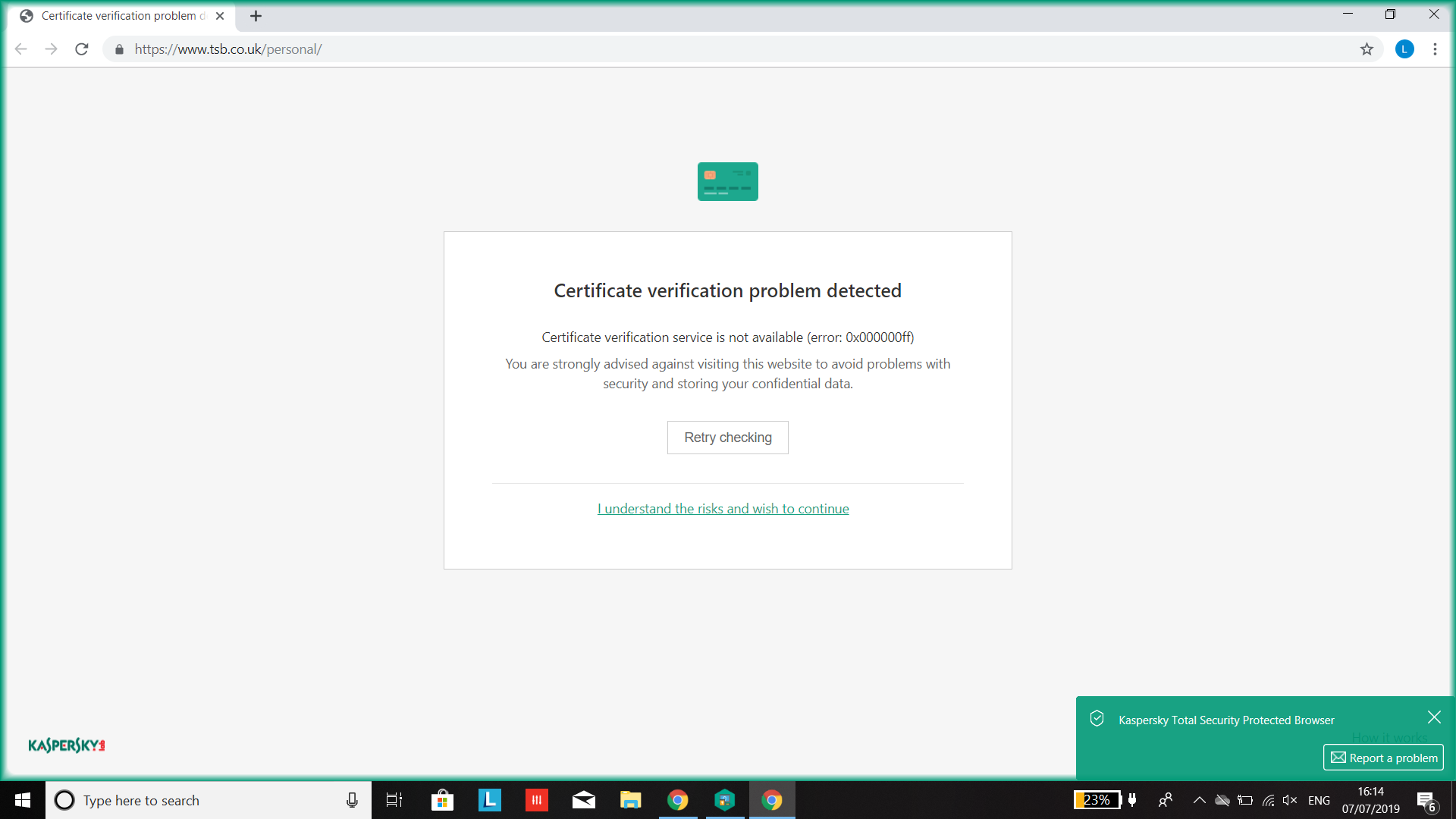Toggle muted speaker volume icon
The width and height of the screenshot is (1456, 819).
(x=1289, y=800)
